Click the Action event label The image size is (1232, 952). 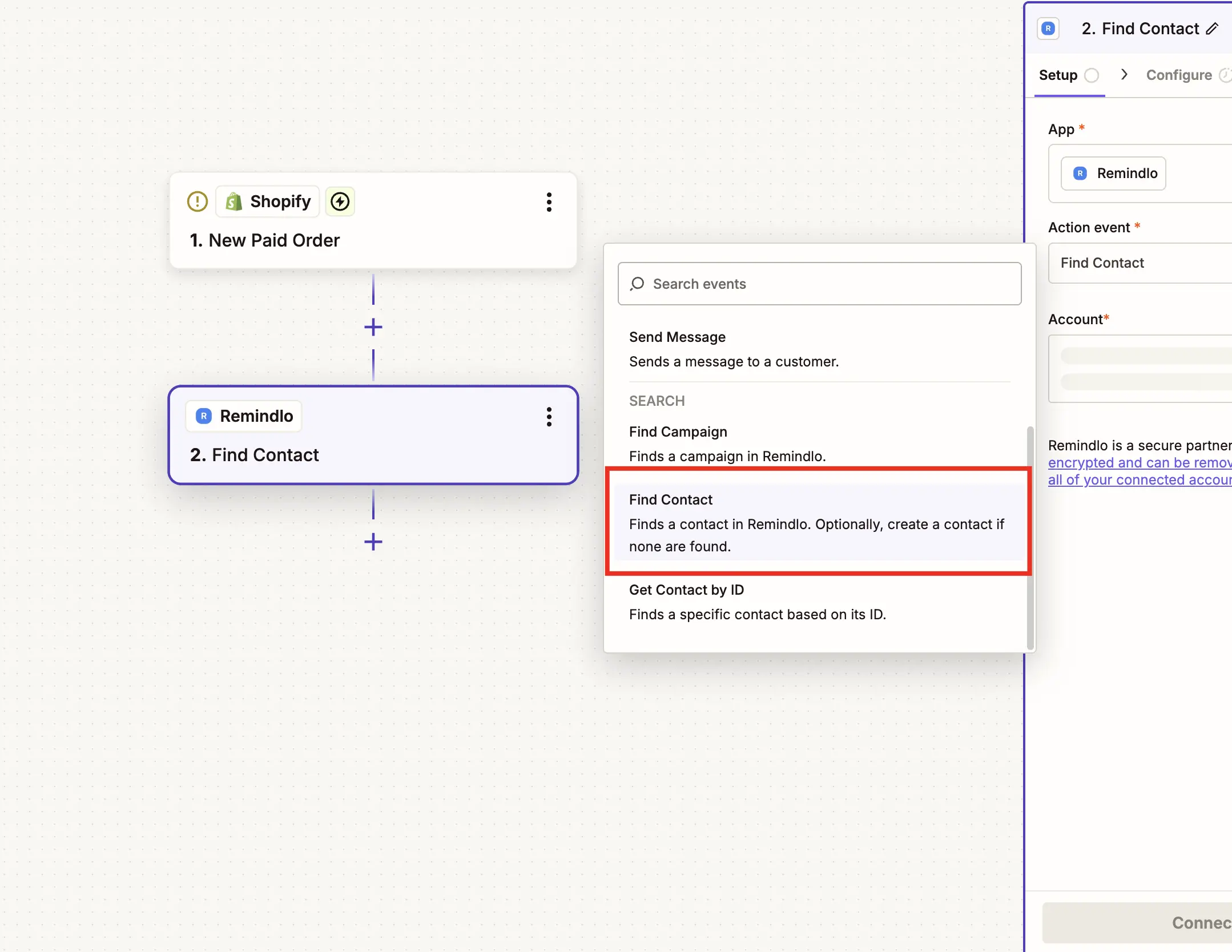pos(1089,228)
